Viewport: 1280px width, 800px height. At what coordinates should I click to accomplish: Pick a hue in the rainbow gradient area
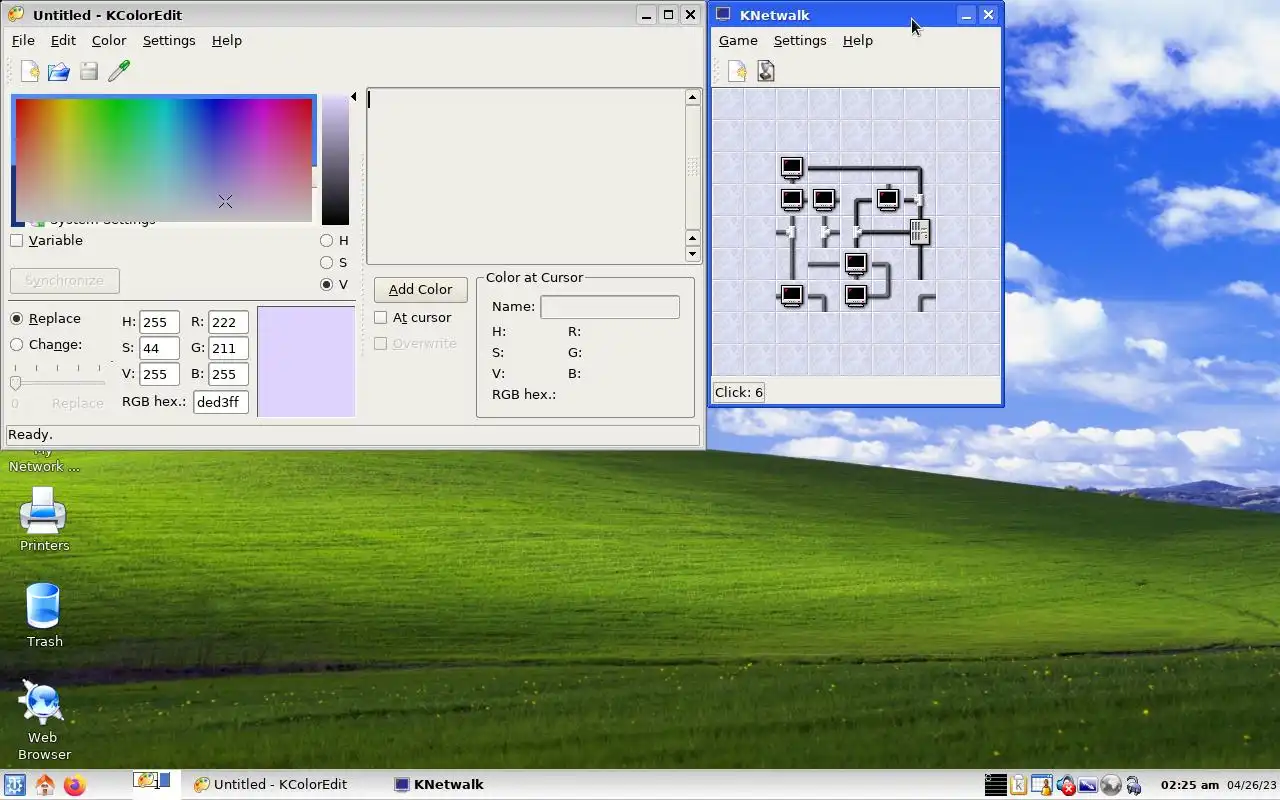click(164, 160)
